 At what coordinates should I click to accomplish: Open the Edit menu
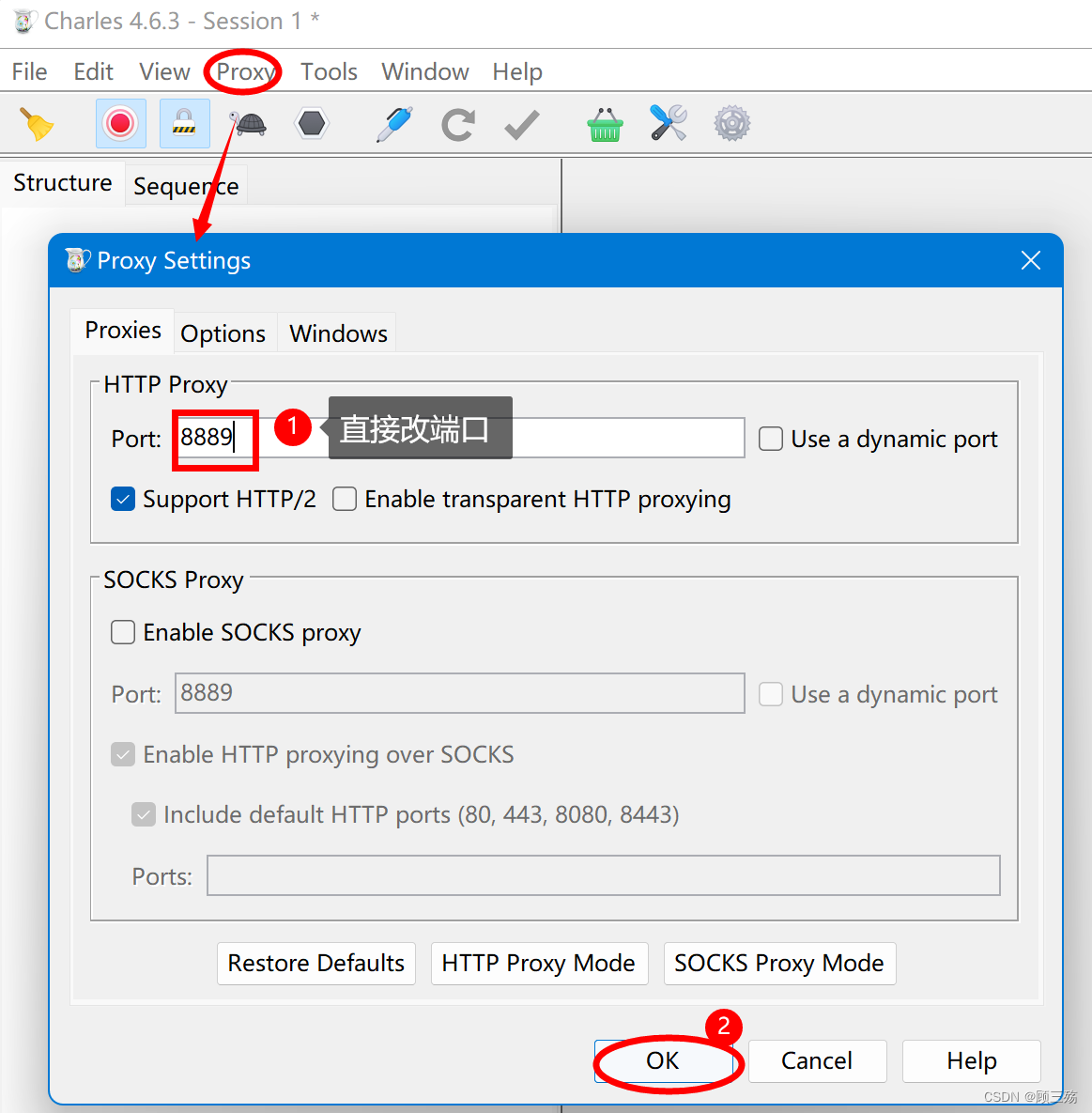click(x=93, y=71)
